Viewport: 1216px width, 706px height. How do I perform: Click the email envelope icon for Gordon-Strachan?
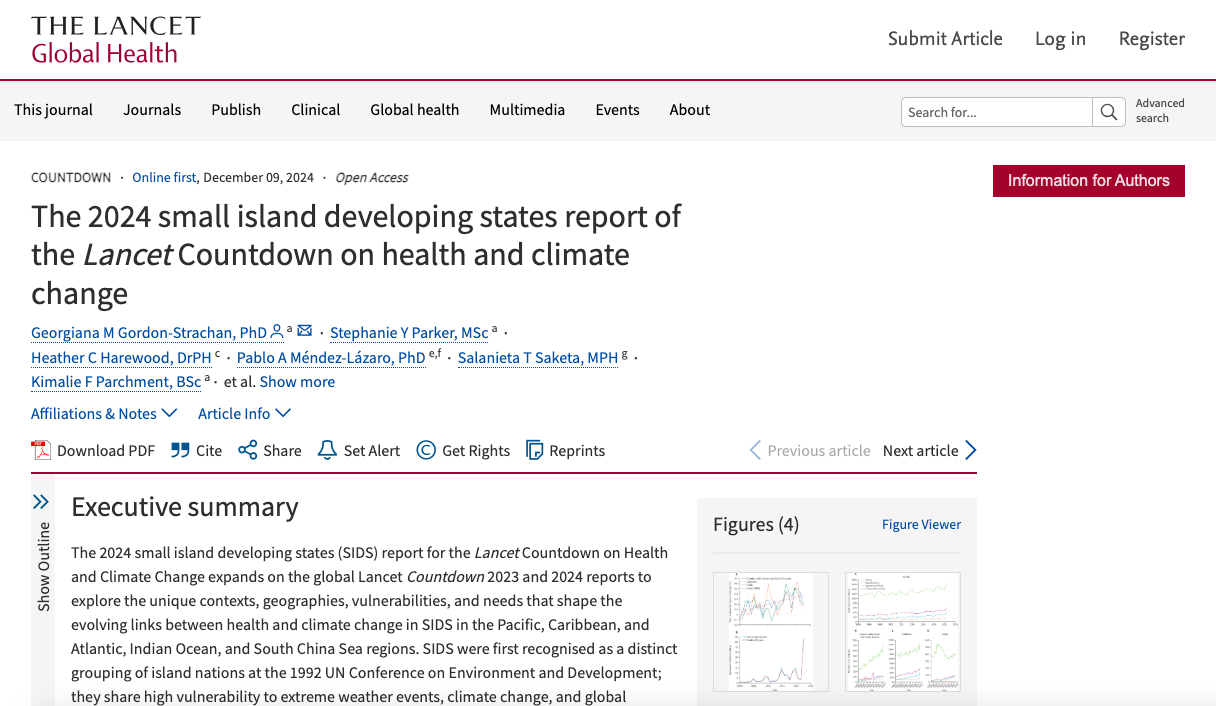pyautogui.click(x=305, y=331)
